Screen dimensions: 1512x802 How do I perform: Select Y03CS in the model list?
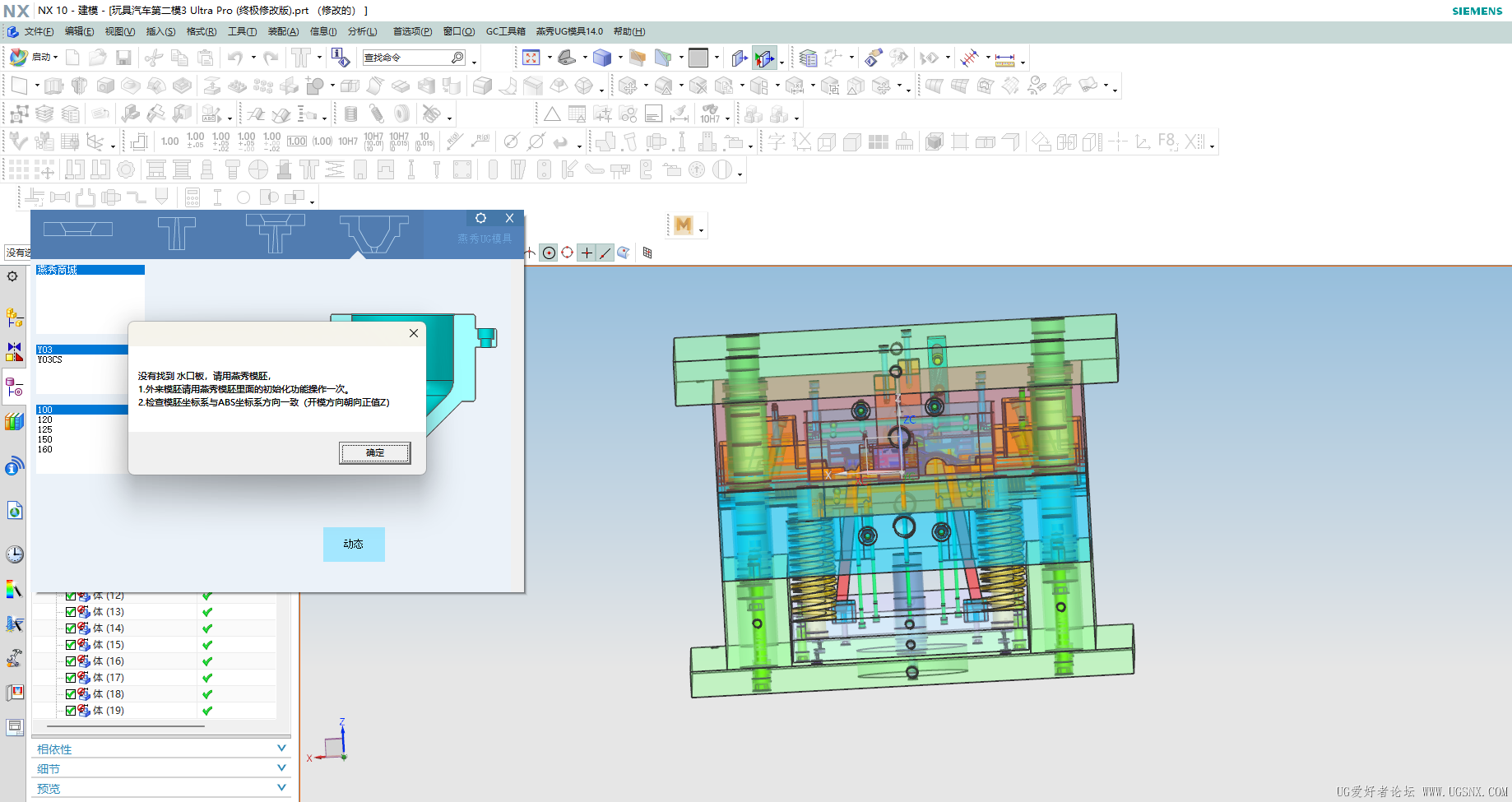[x=50, y=359]
